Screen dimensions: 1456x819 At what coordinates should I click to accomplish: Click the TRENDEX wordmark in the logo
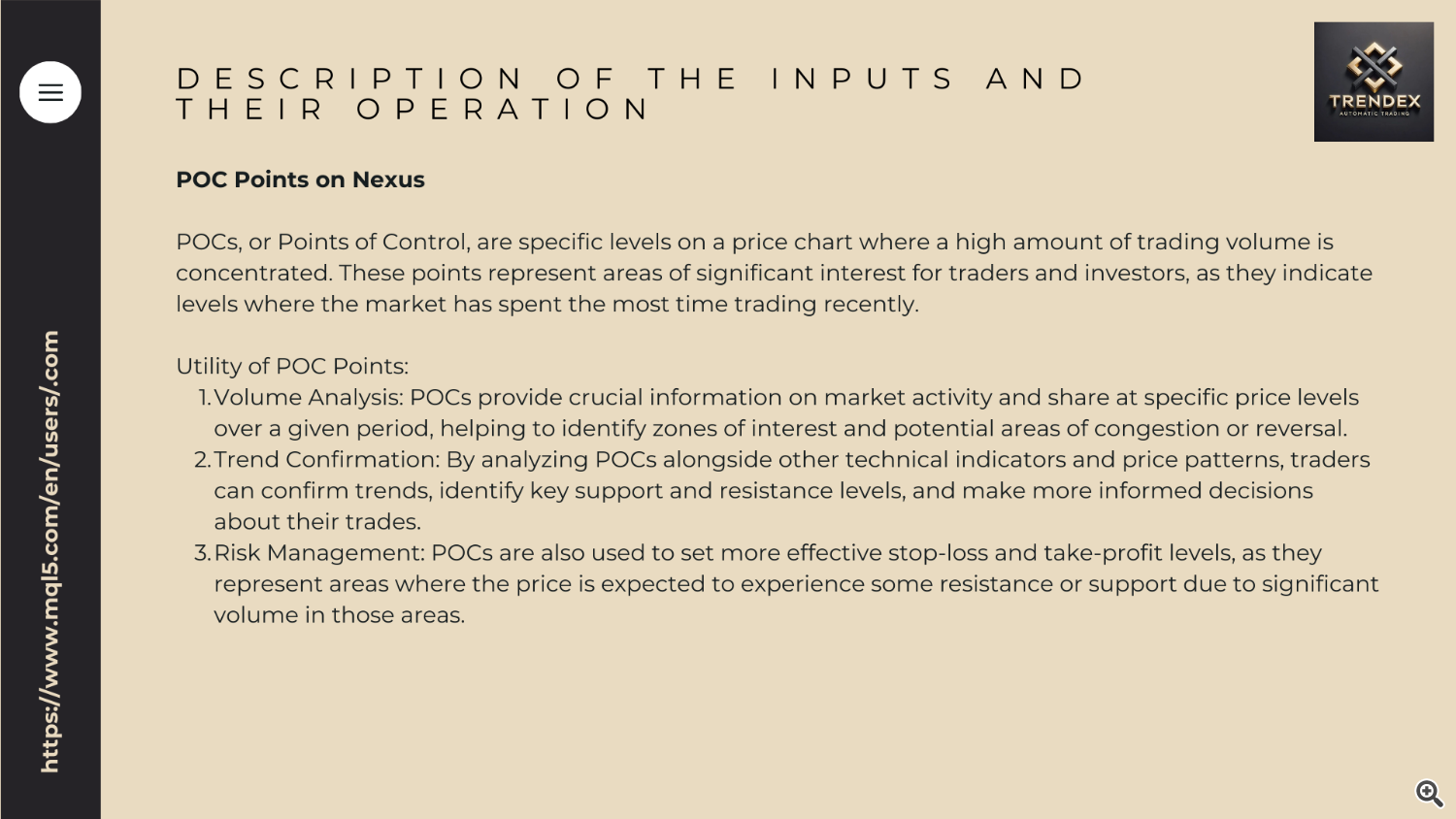(1374, 101)
